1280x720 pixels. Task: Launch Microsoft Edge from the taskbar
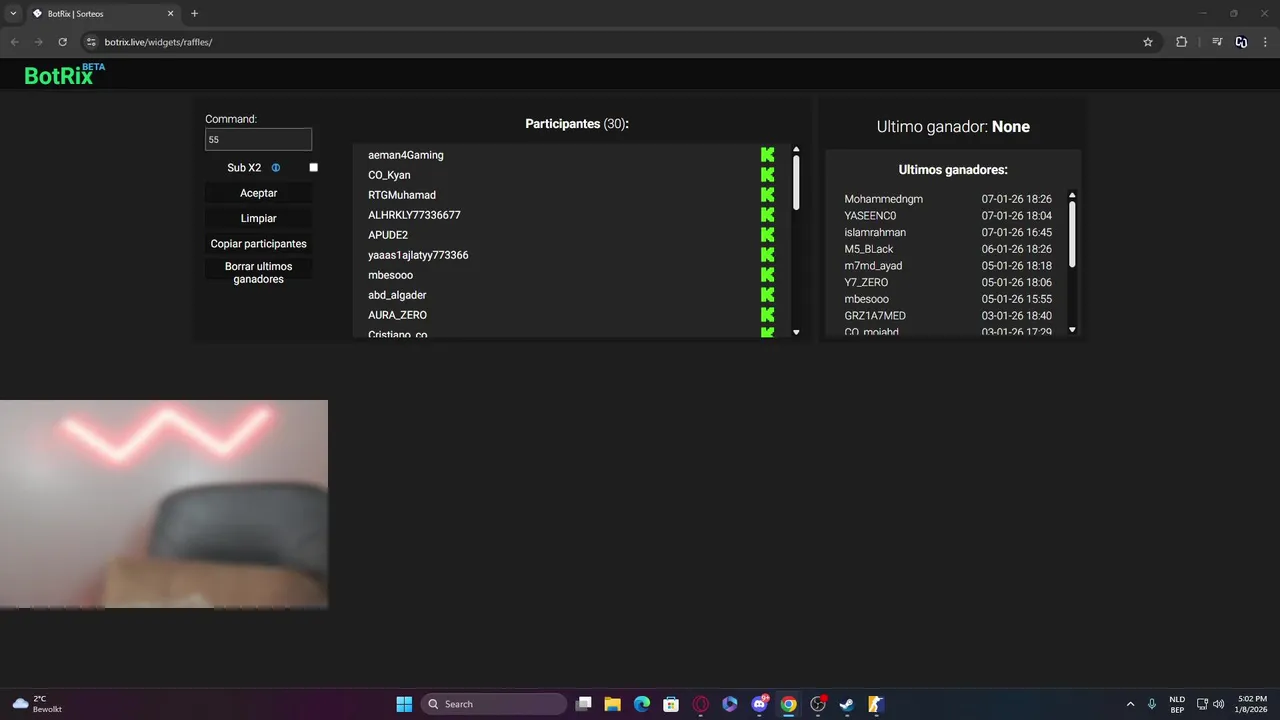(x=642, y=704)
